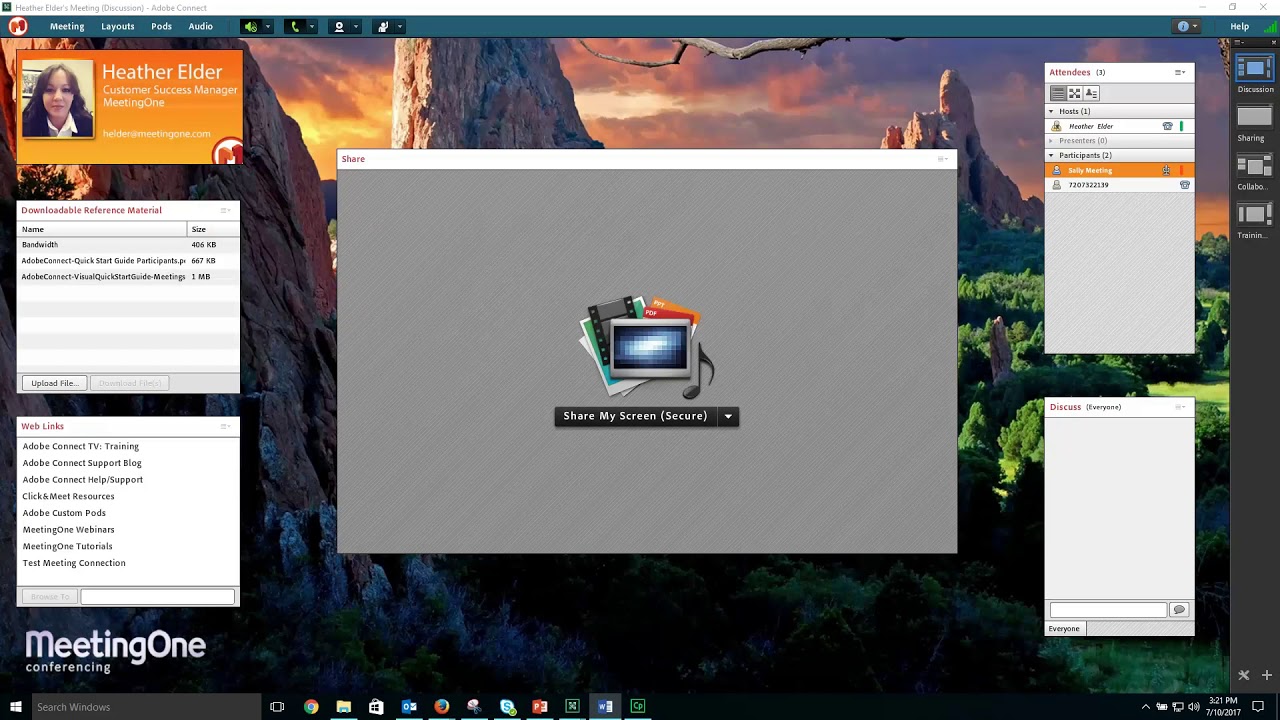Open the webcam options dropdown arrow
1280x720 pixels.
coord(355,27)
